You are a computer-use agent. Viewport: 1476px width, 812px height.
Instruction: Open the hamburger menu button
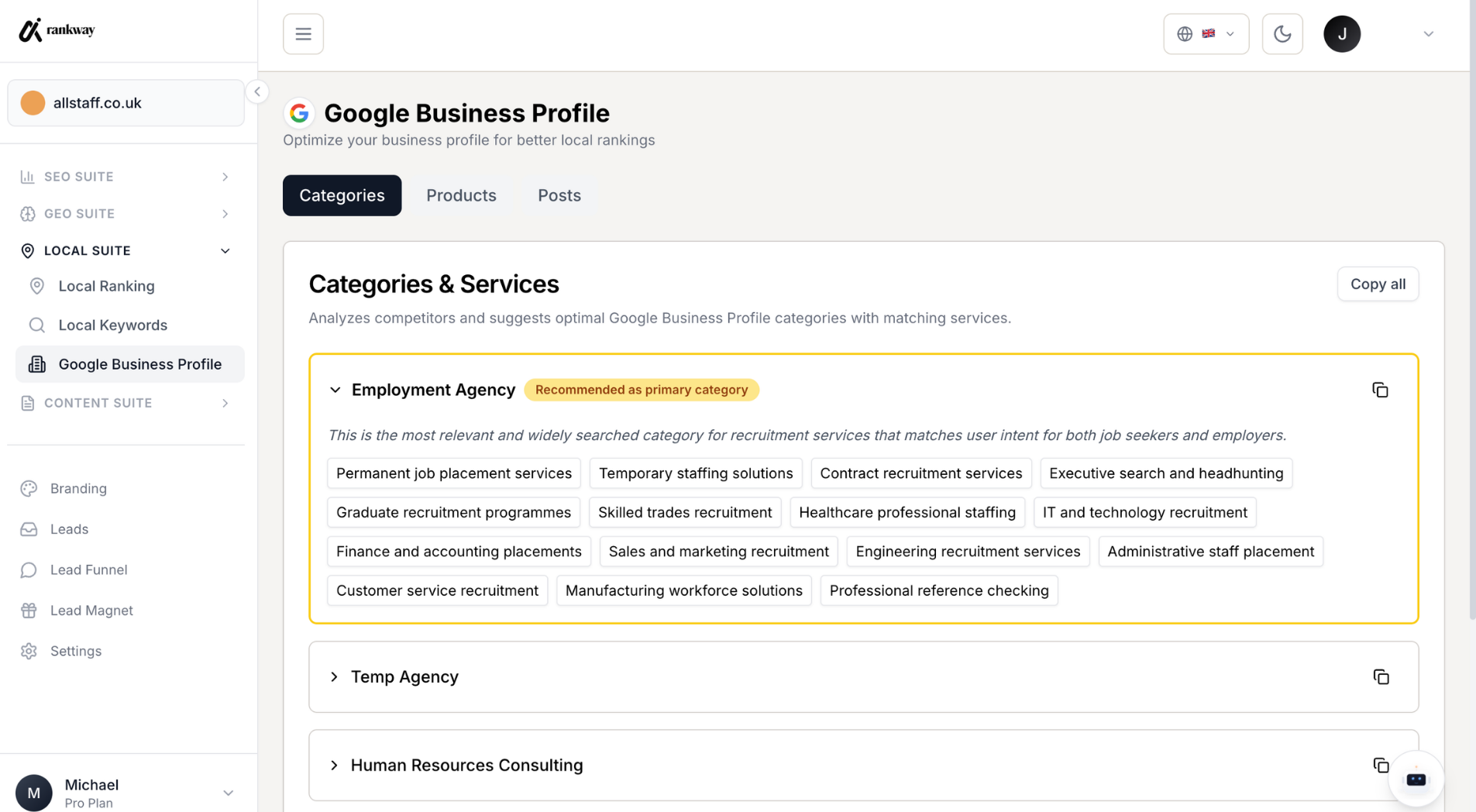[303, 34]
